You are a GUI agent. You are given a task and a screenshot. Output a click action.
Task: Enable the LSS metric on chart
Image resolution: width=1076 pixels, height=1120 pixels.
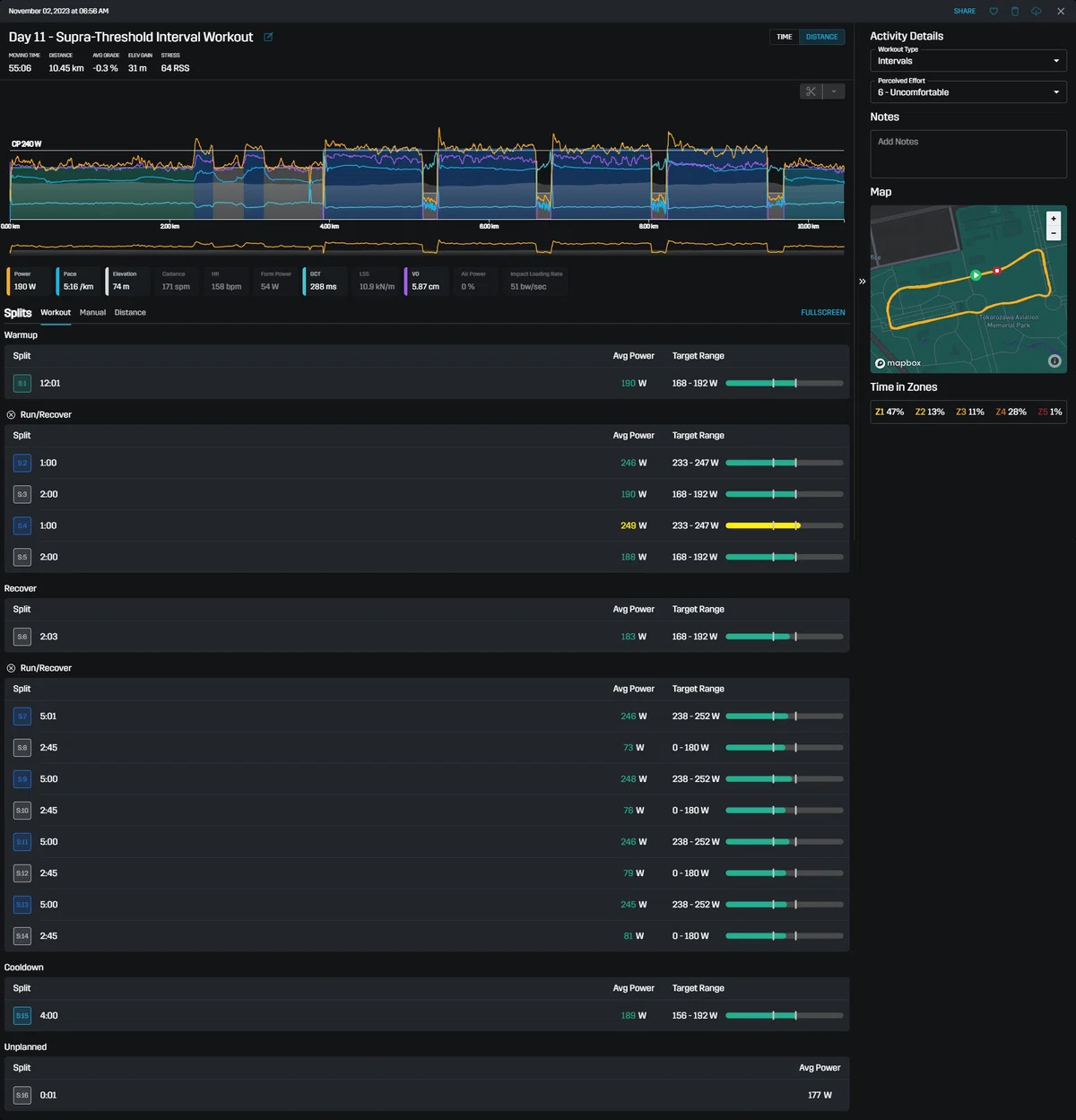377,281
